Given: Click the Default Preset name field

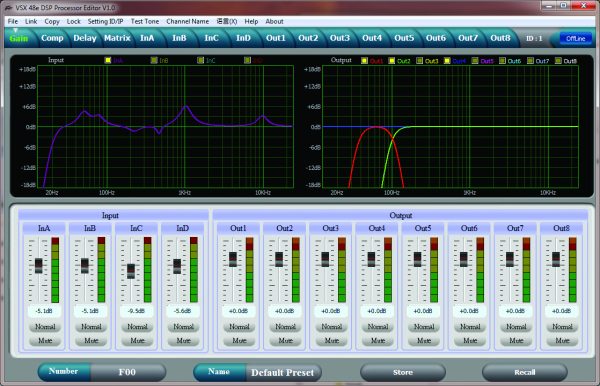Looking at the screenshot, I should (x=283, y=373).
